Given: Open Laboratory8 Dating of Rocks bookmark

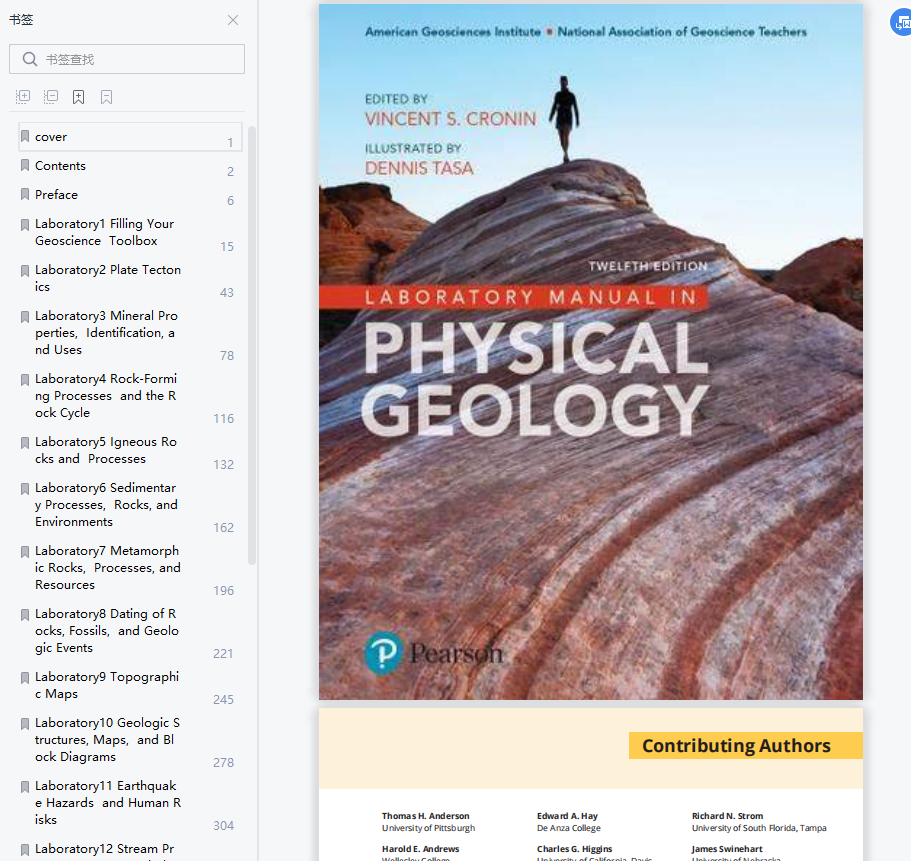Looking at the screenshot, I should [x=107, y=630].
